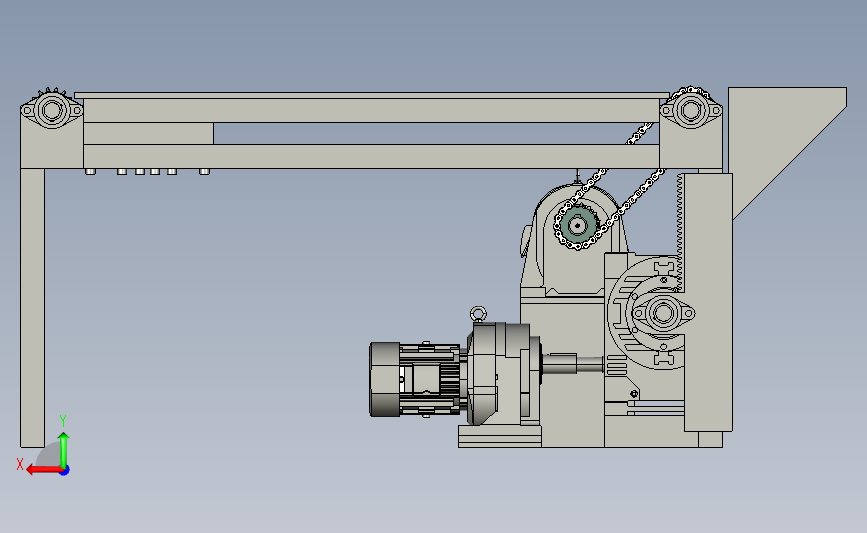Viewport: 867px width, 533px height.
Task: Pick the toothed rack on the right panel
Action: pyautogui.click(x=680, y=232)
